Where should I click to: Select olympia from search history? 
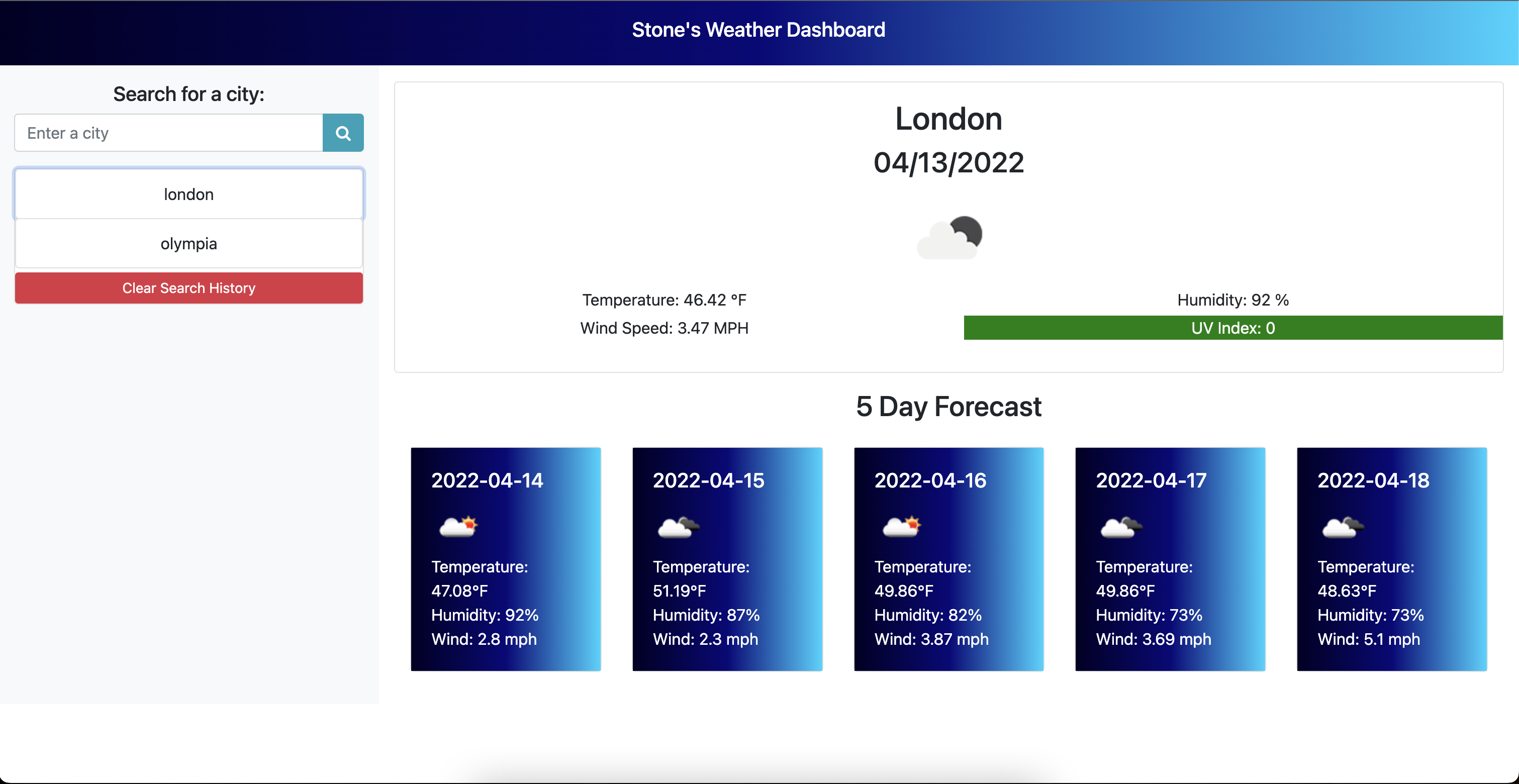188,243
